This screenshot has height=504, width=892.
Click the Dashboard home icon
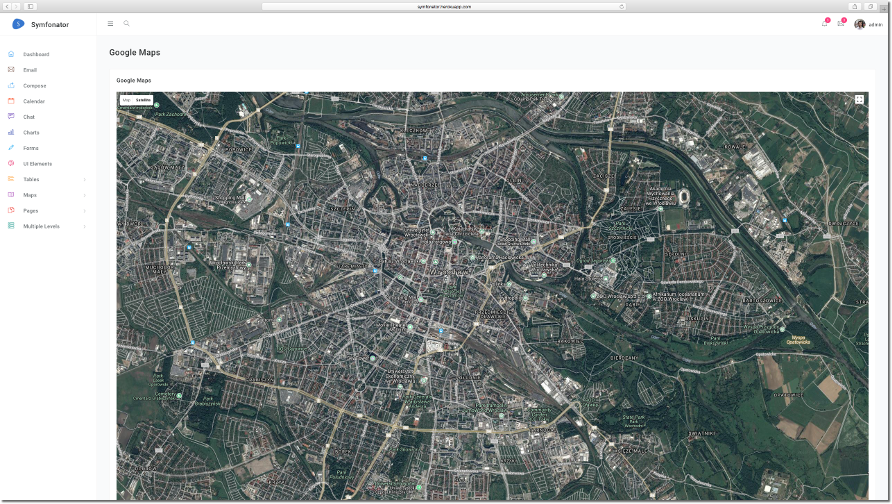[11, 54]
